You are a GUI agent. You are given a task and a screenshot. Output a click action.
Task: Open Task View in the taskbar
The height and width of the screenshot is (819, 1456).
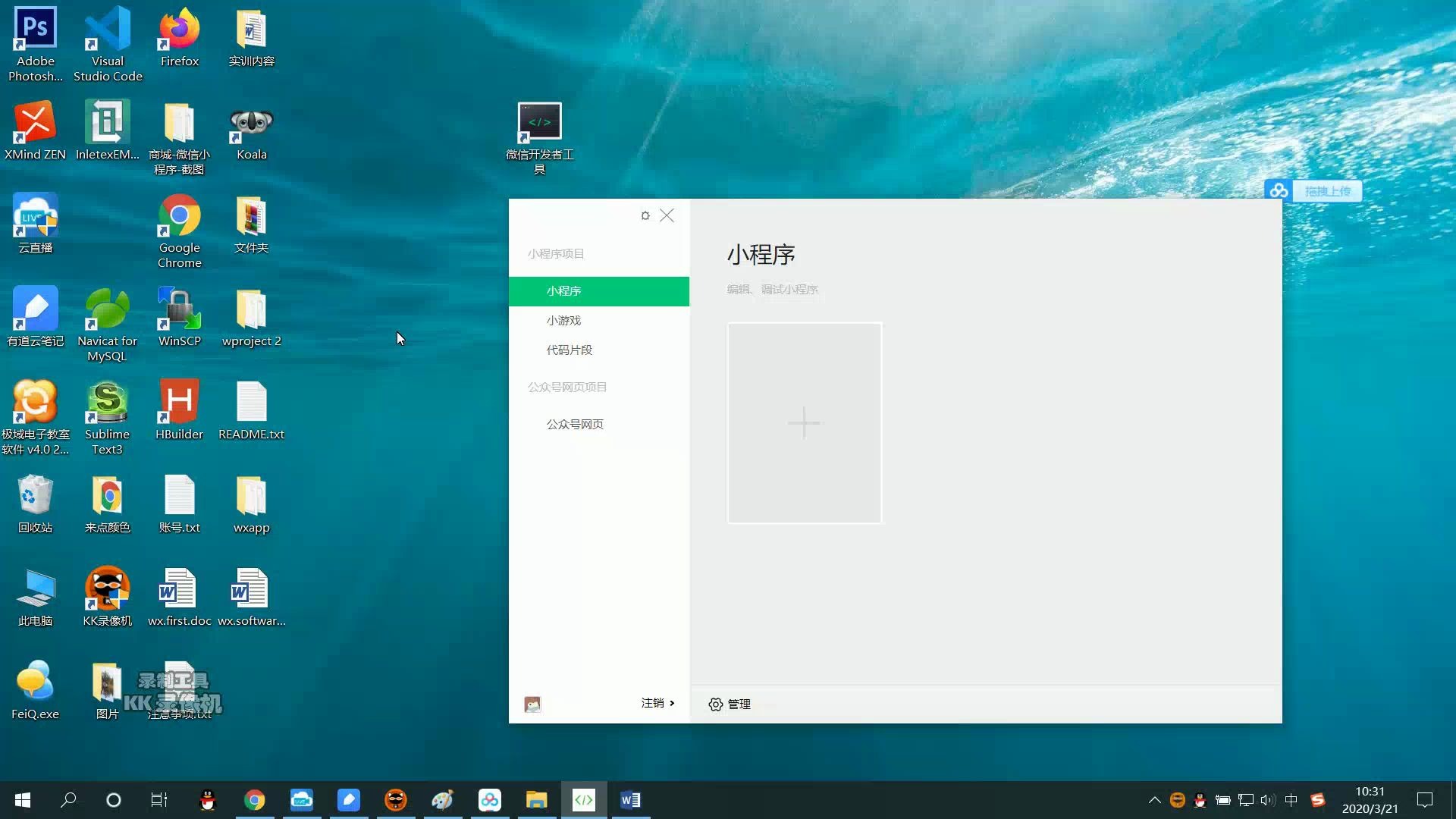coord(159,800)
